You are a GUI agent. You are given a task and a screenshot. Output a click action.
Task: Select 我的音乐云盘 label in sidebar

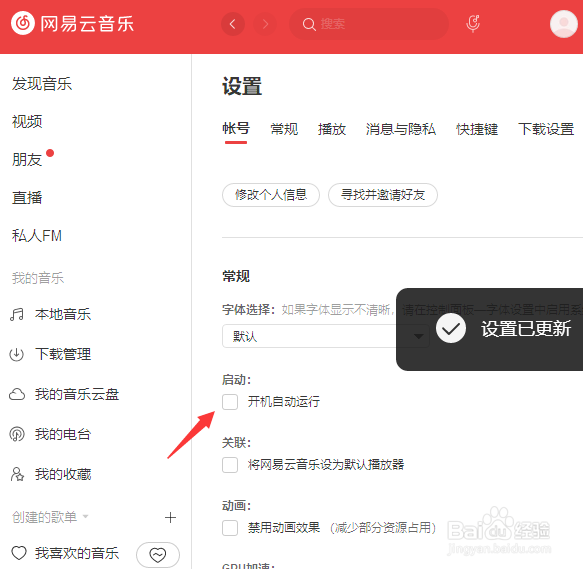[77, 394]
